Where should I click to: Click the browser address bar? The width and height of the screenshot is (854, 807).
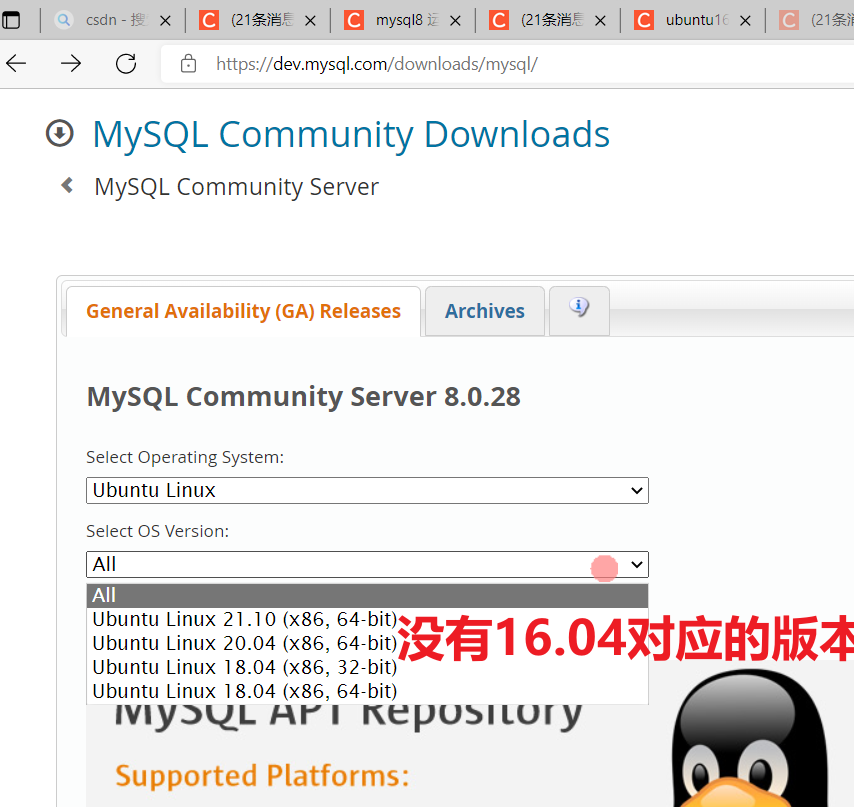[400, 63]
